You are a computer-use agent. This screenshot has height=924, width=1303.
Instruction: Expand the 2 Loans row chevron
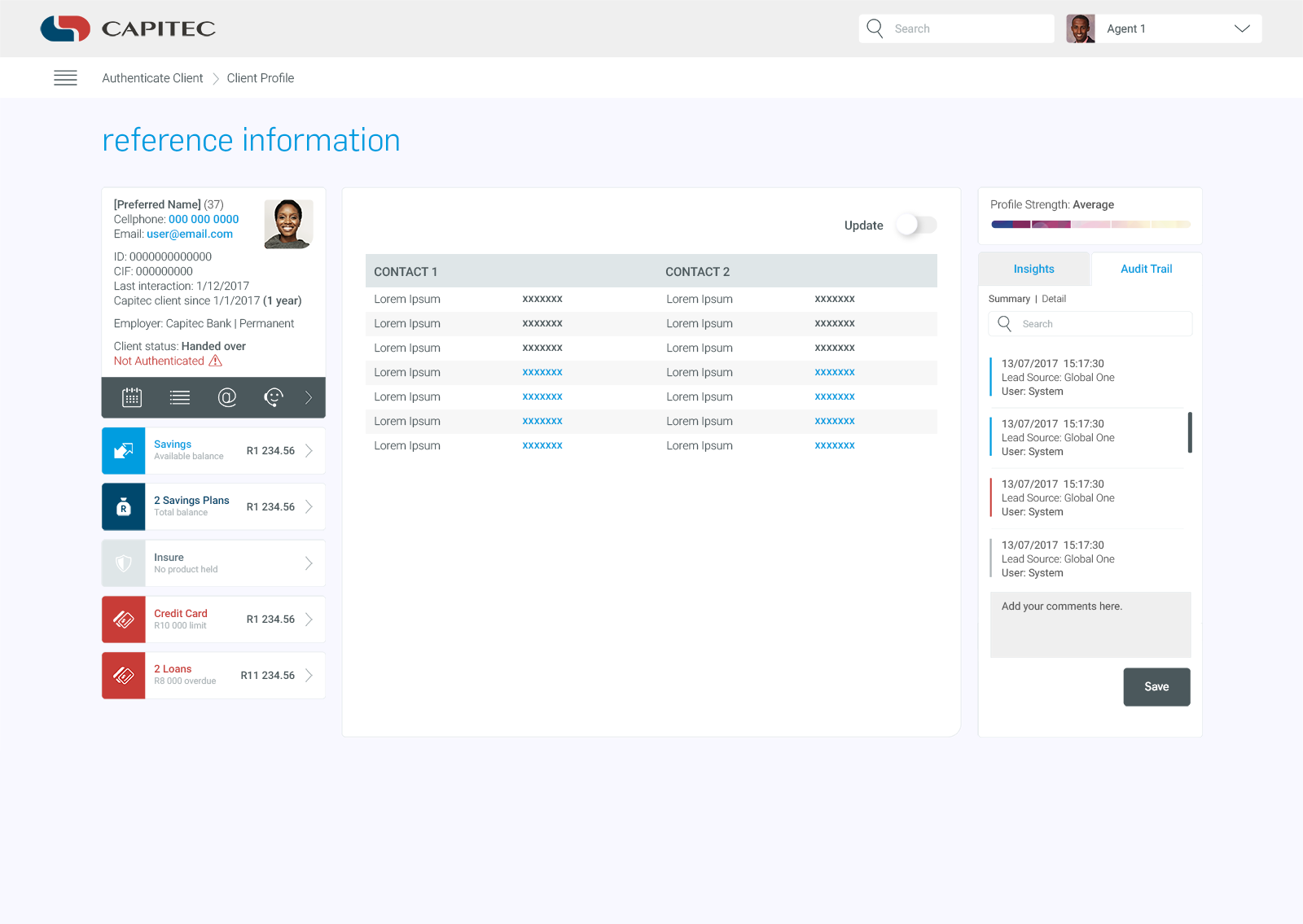click(309, 676)
